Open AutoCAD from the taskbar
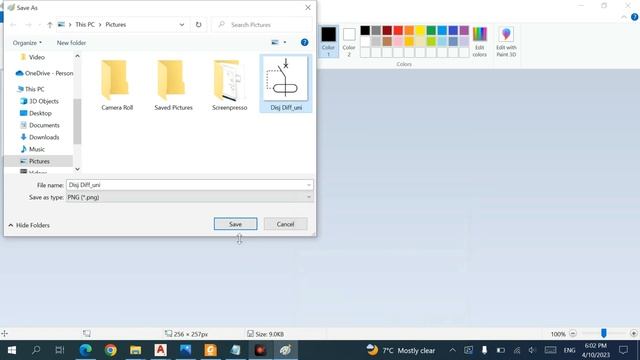Screen dimensions: 640x360 point(160,350)
